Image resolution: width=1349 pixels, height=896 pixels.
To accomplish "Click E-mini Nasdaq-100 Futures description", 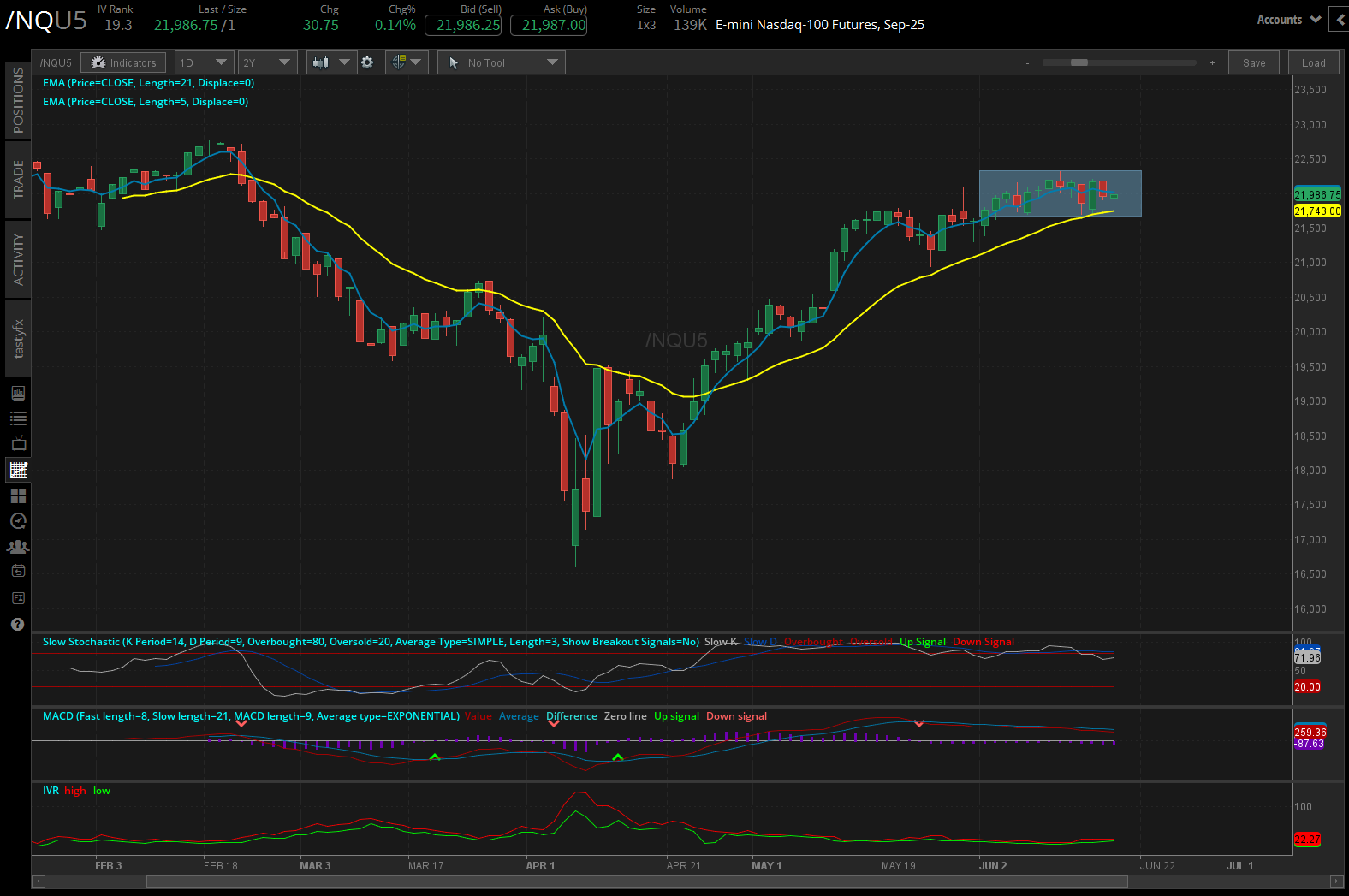I will [x=820, y=25].
